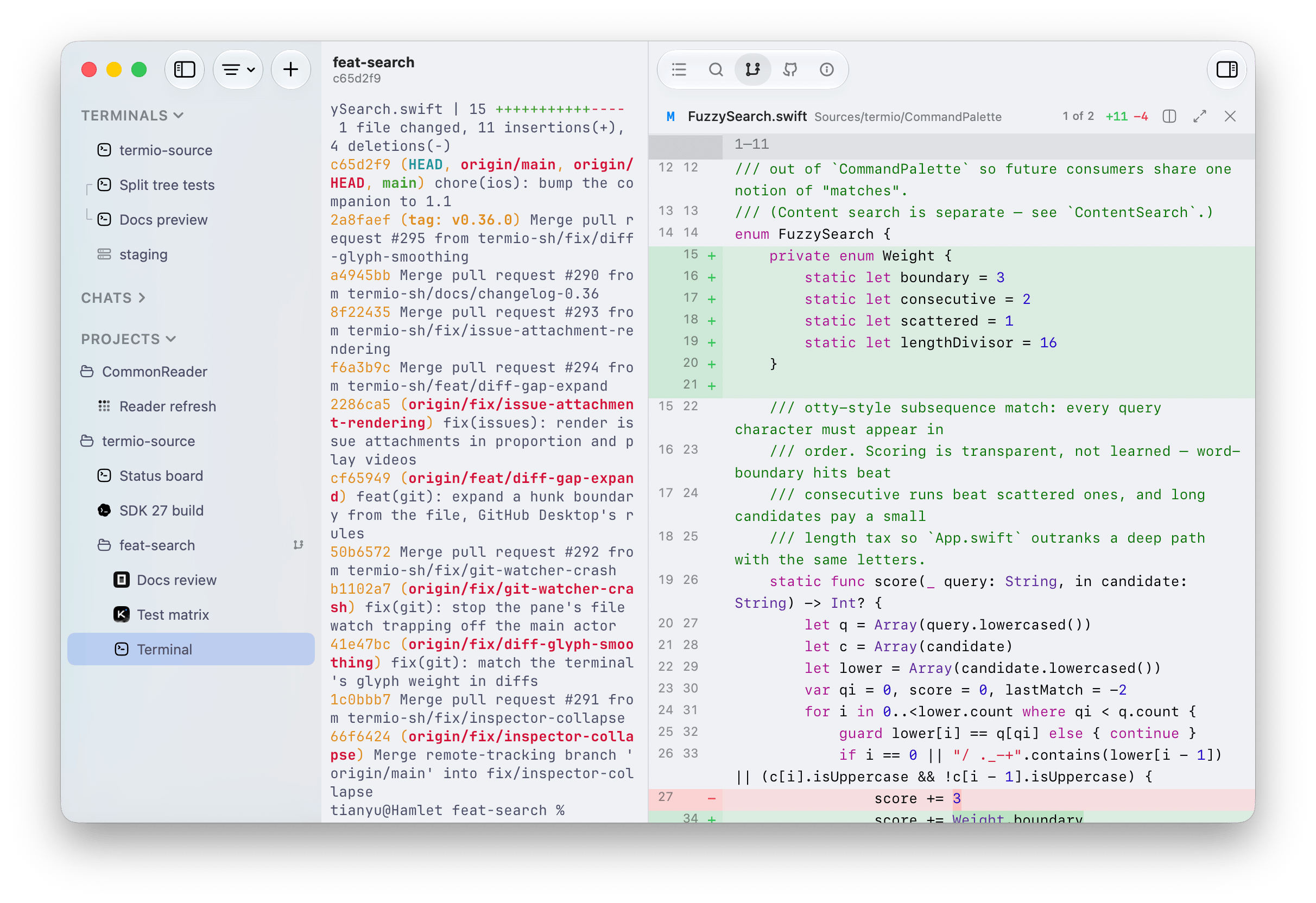The height and width of the screenshot is (903, 1316).
Task: Open the list view icon in inspector toolbar
Action: tap(679, 69)
